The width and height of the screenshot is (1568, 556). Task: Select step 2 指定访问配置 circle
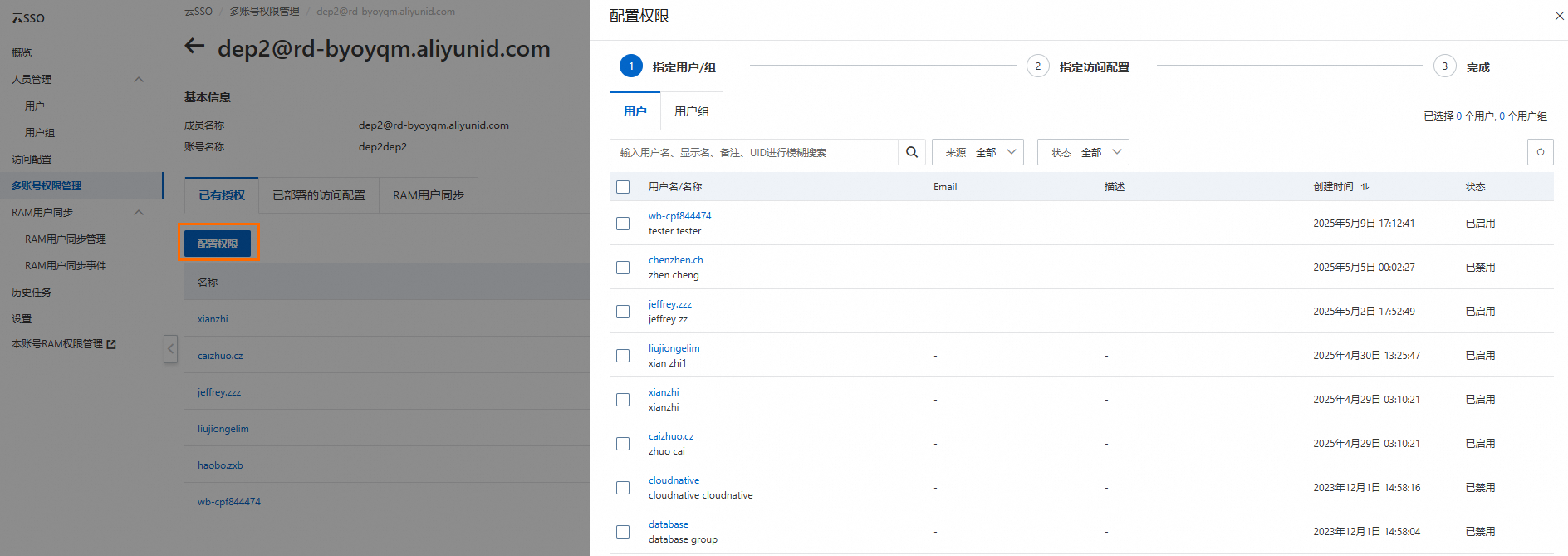(1037, 66)
